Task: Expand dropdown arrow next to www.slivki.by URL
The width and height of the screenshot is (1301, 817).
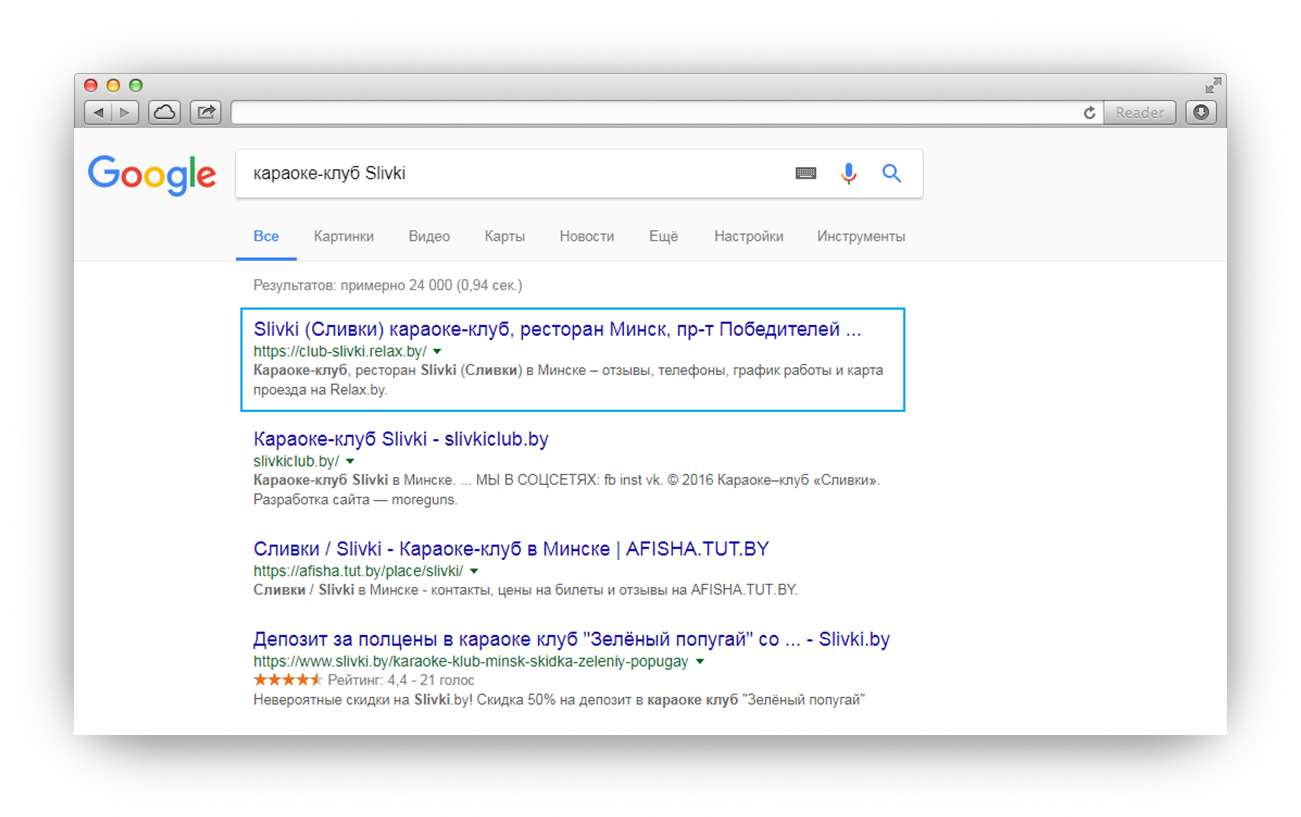Action: 700,662
